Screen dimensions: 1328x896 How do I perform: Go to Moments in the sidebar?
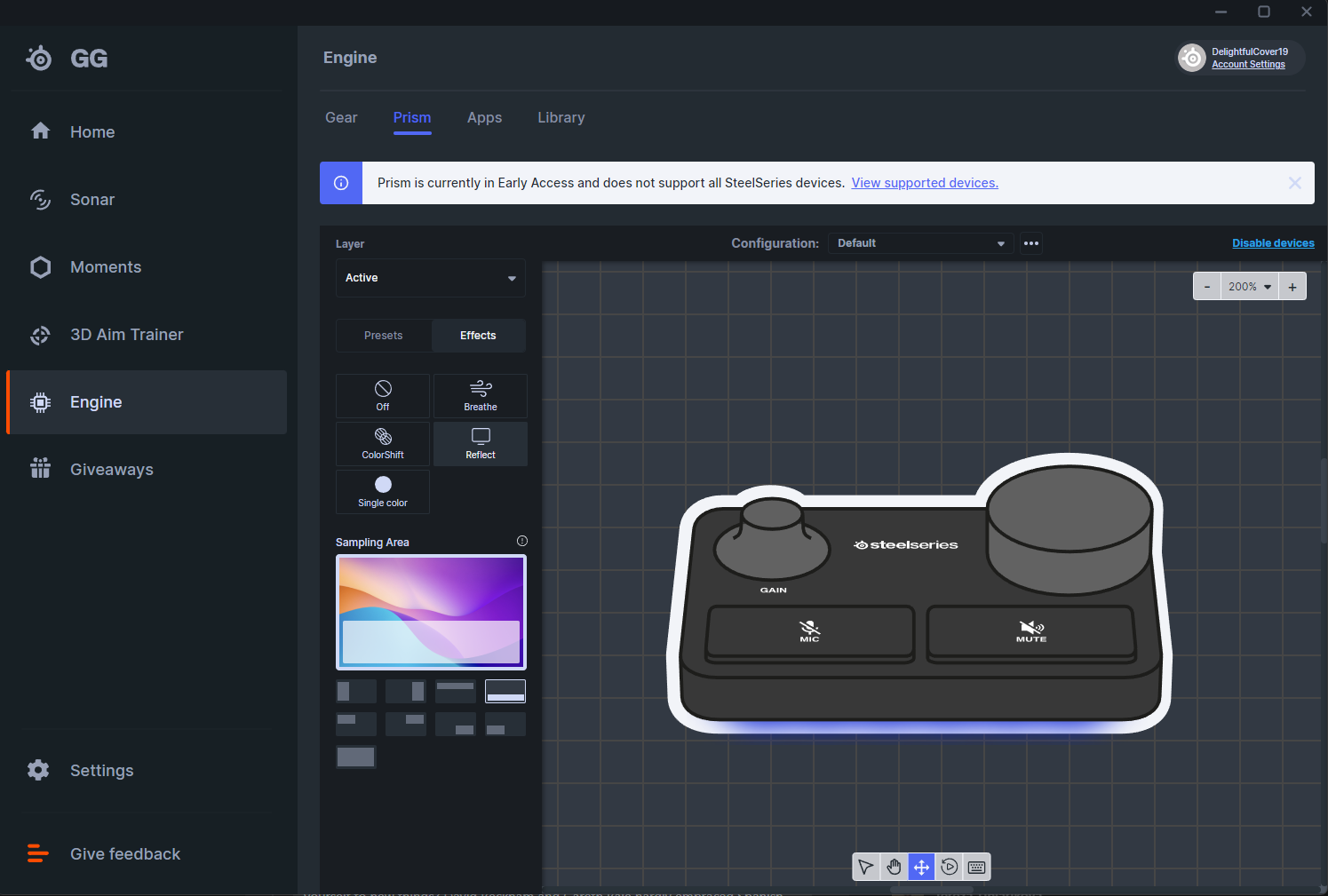(147, 267)
